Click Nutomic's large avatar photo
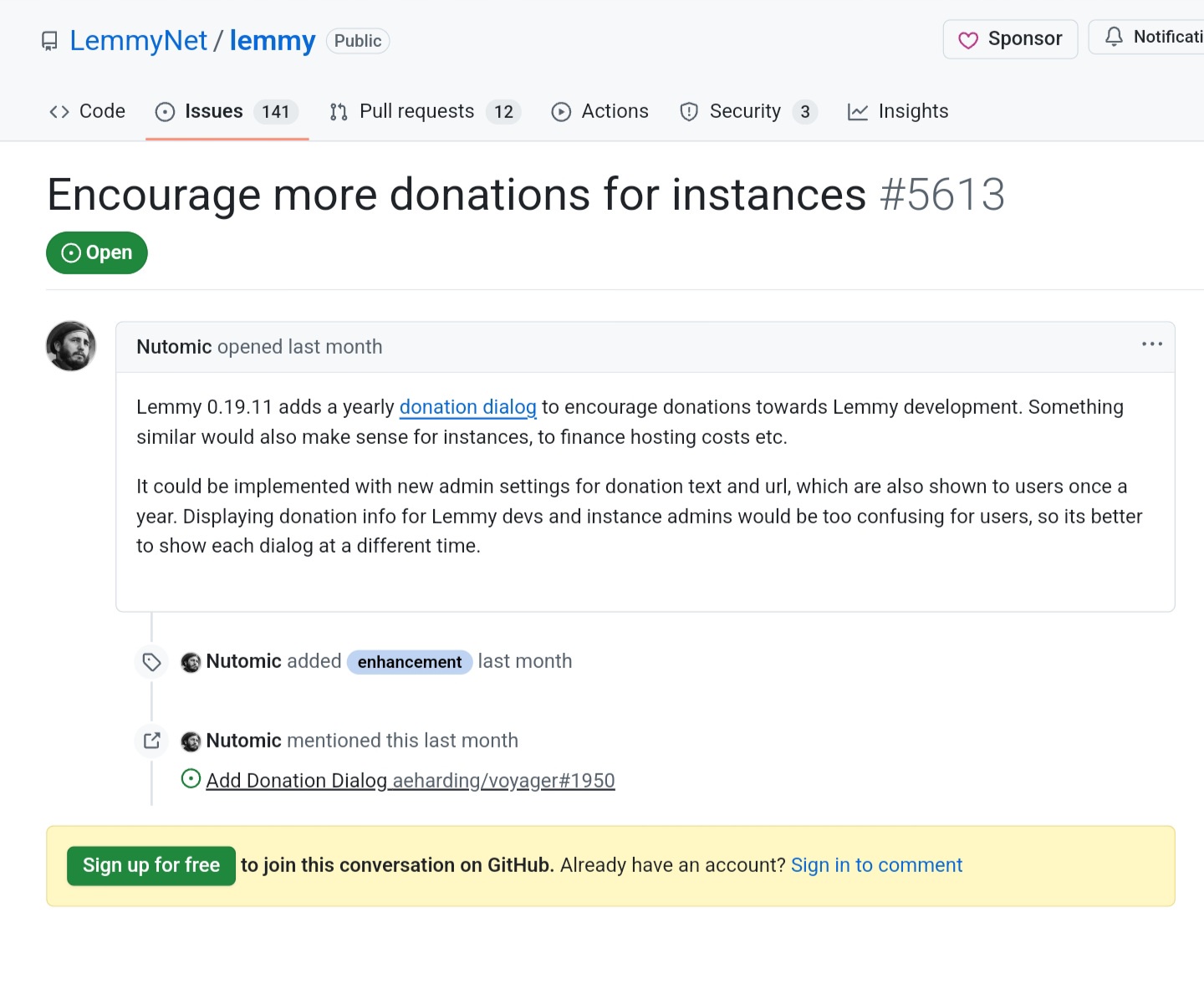This screenshot has width=1204, height=989. coord(71,346)
